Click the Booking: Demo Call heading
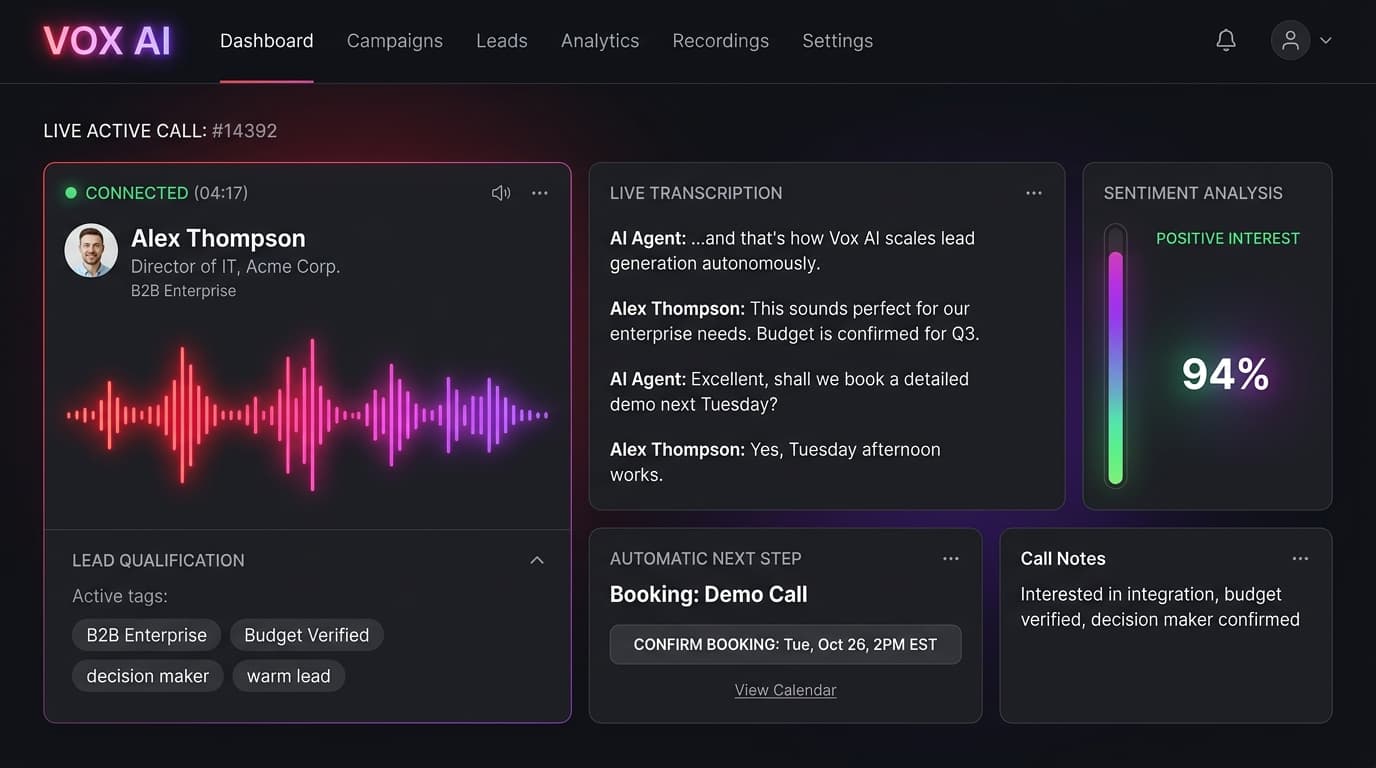 [709, 594]
